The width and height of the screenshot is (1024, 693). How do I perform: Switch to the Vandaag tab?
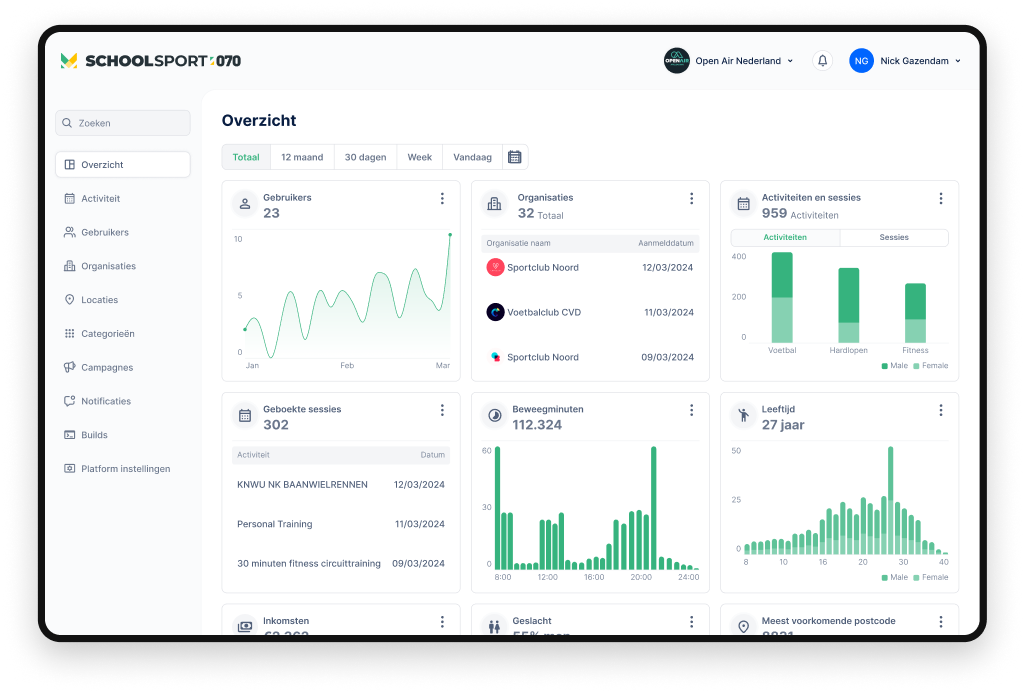pos(472,157)
